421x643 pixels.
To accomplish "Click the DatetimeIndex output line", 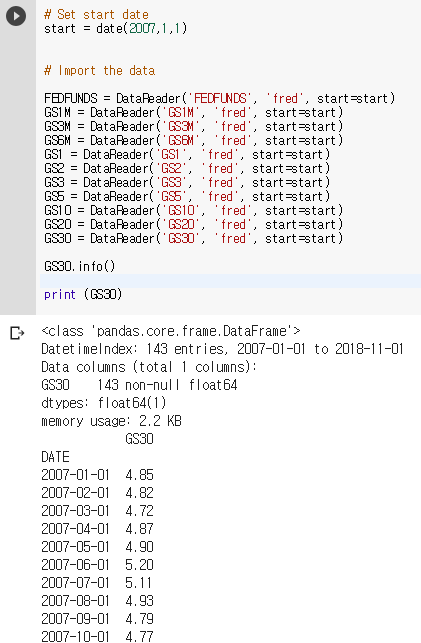I will click(223, 349).
